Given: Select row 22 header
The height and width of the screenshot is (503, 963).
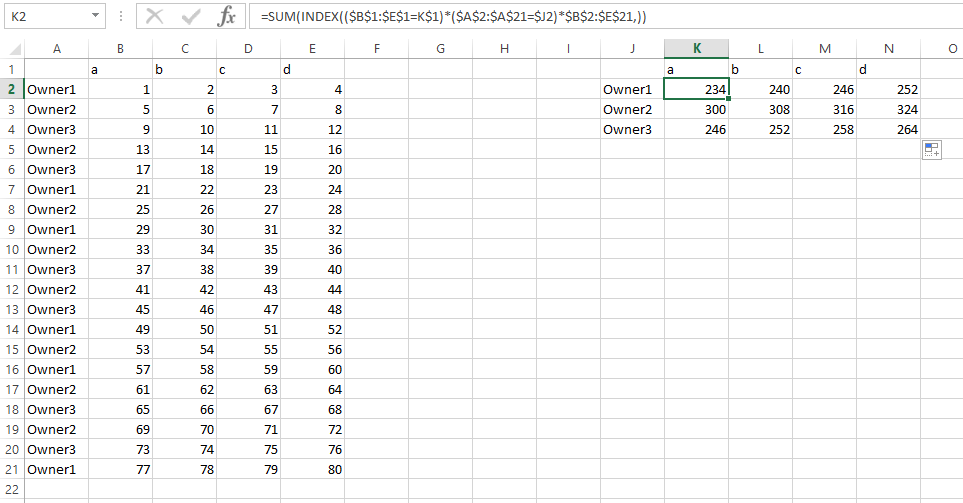Looking at the screenshot, I should (12, 489).
